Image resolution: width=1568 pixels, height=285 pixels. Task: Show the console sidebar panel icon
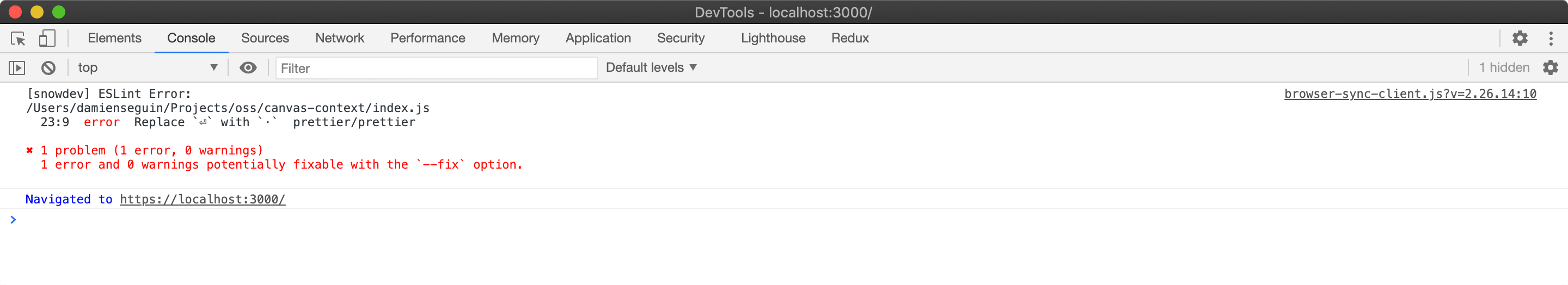pyautogui.click(x=17, y=68)
